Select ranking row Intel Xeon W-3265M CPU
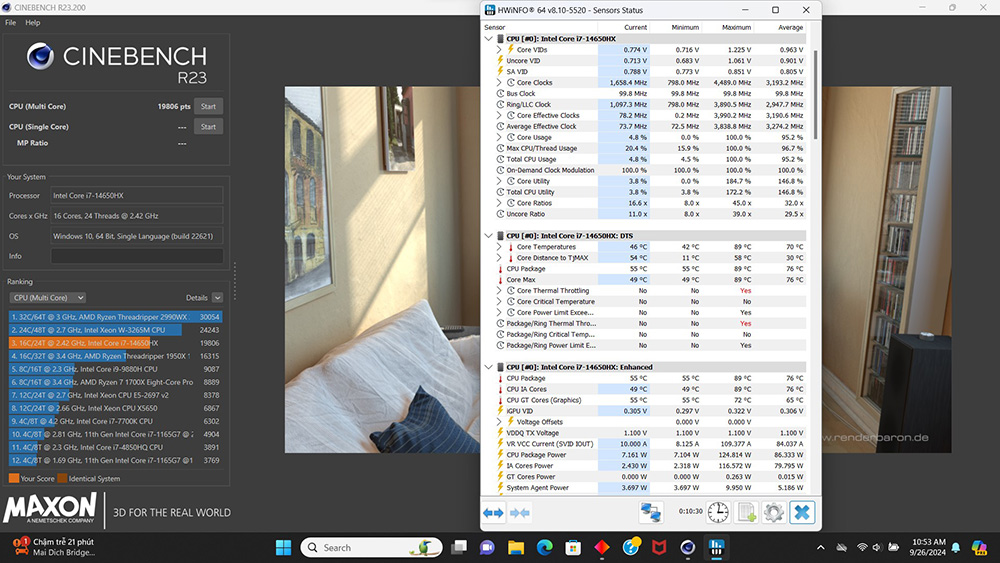This screenshot has height=563, width=1000. pos(115,330)
